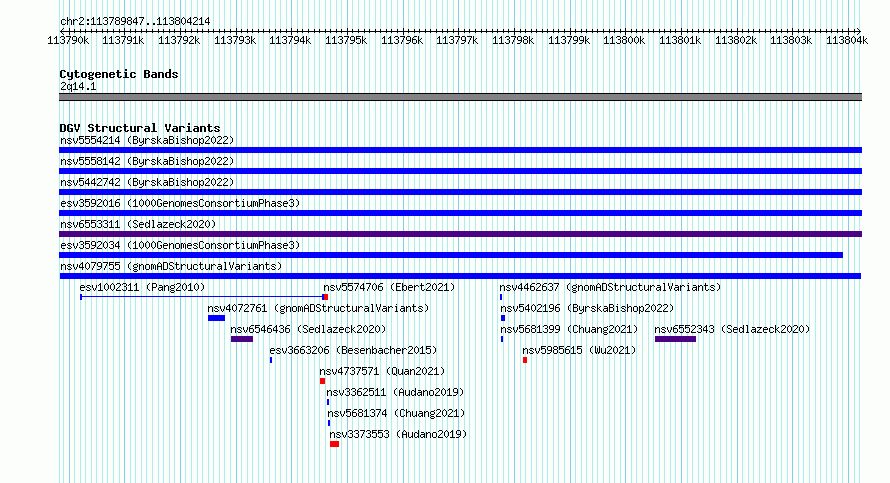This screenshot has width=890, height=483.
Task: Click the DGV Structural Variants track heading
Action: coord(140,128)
